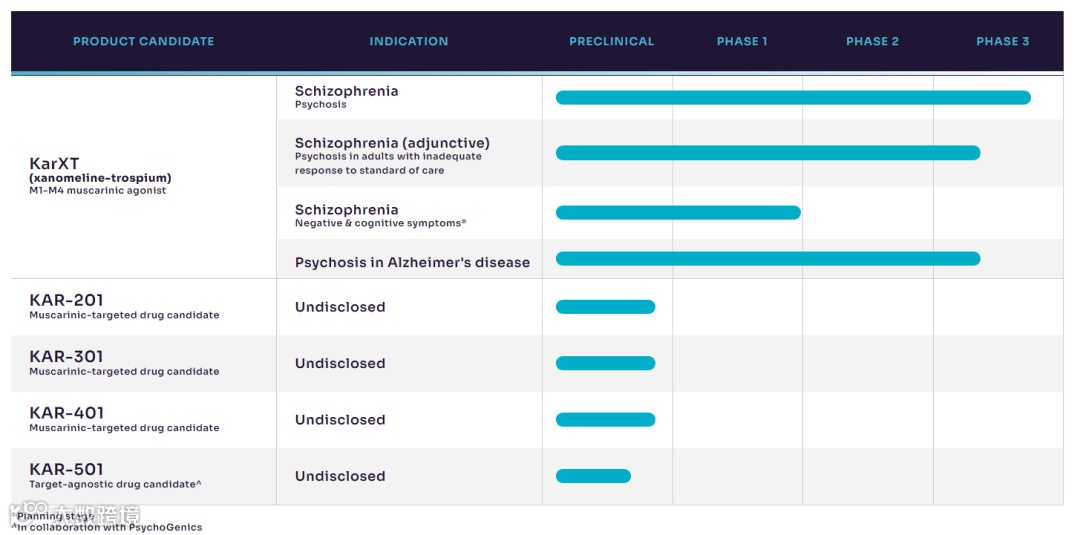Click the KAR-201 preclinical progress bar
Viewport: 1080px width, 535px height.
point(605,307)
